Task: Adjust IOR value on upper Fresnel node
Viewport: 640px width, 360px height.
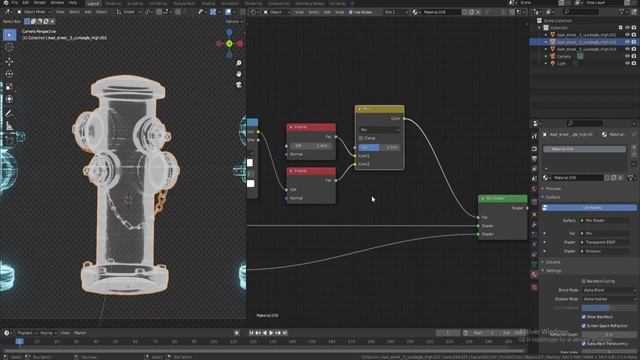Action: point(311,146)
